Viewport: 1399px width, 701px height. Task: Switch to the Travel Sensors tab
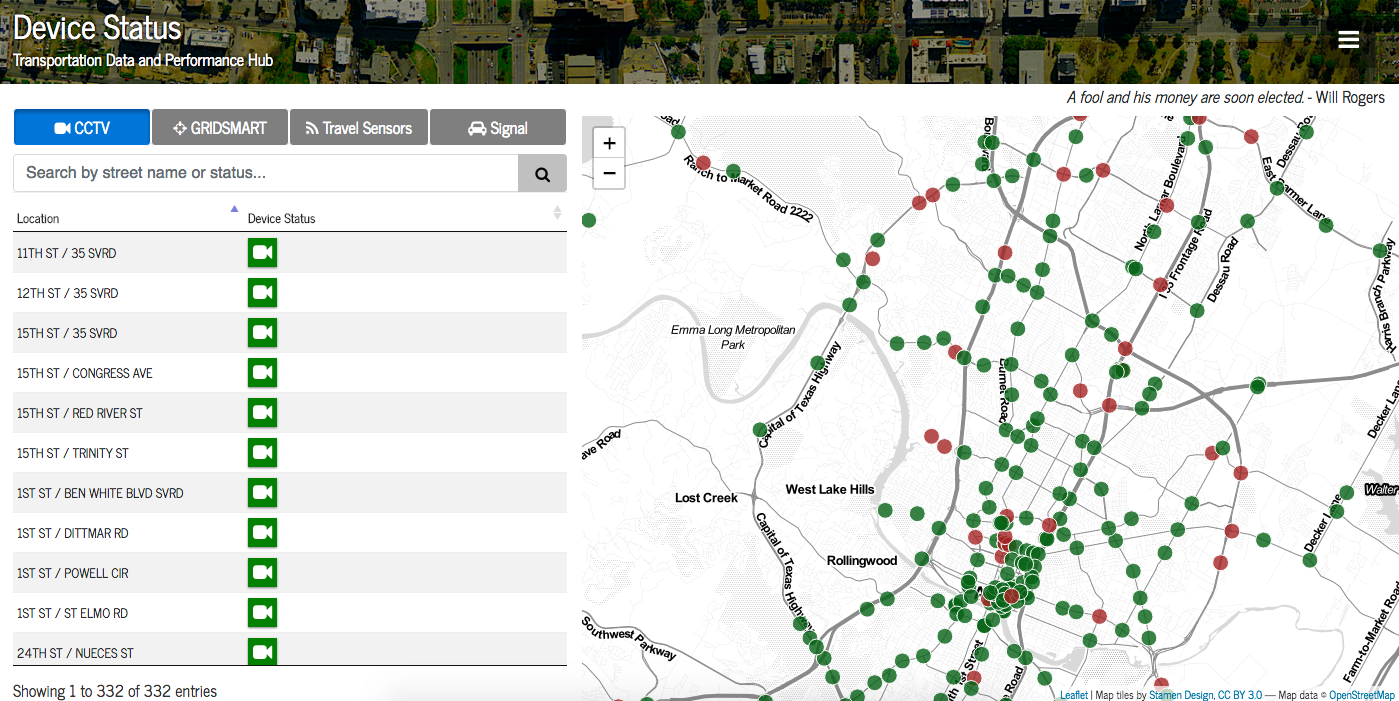click(x=358, y=128)
